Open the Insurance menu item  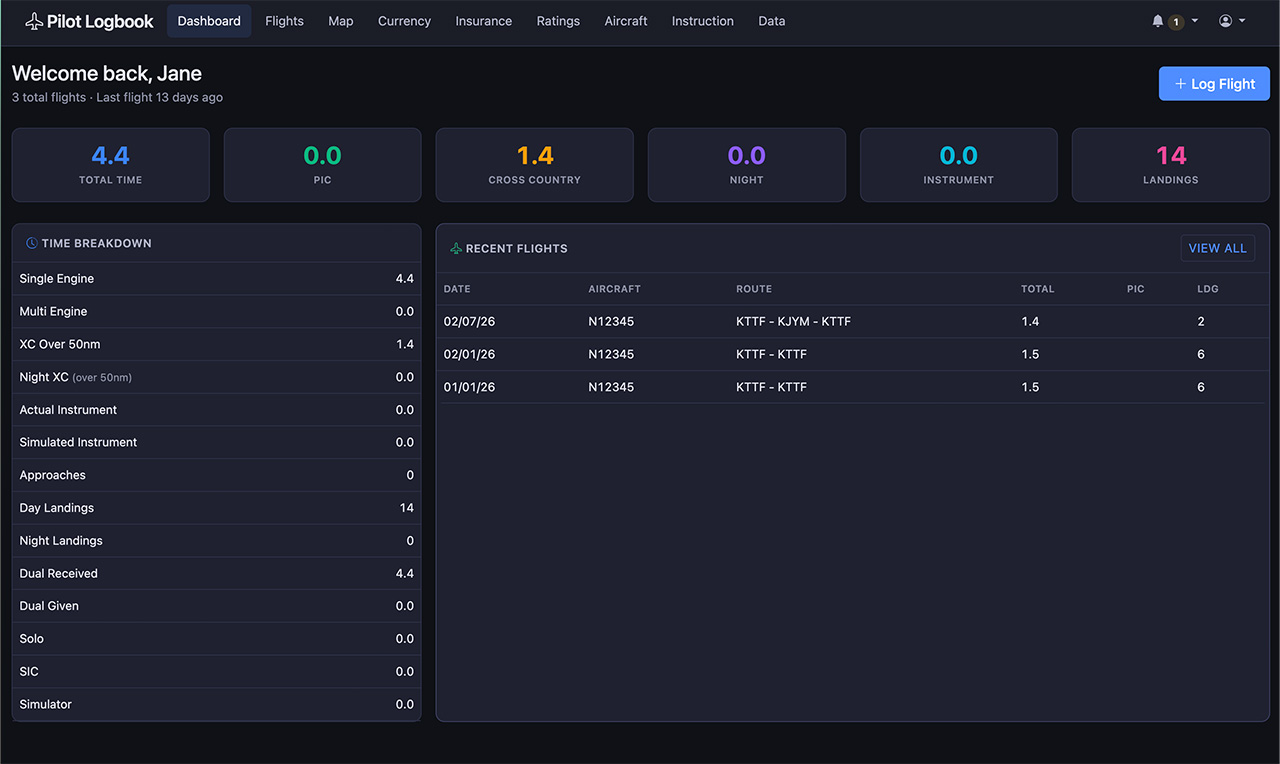click(483, 21)
